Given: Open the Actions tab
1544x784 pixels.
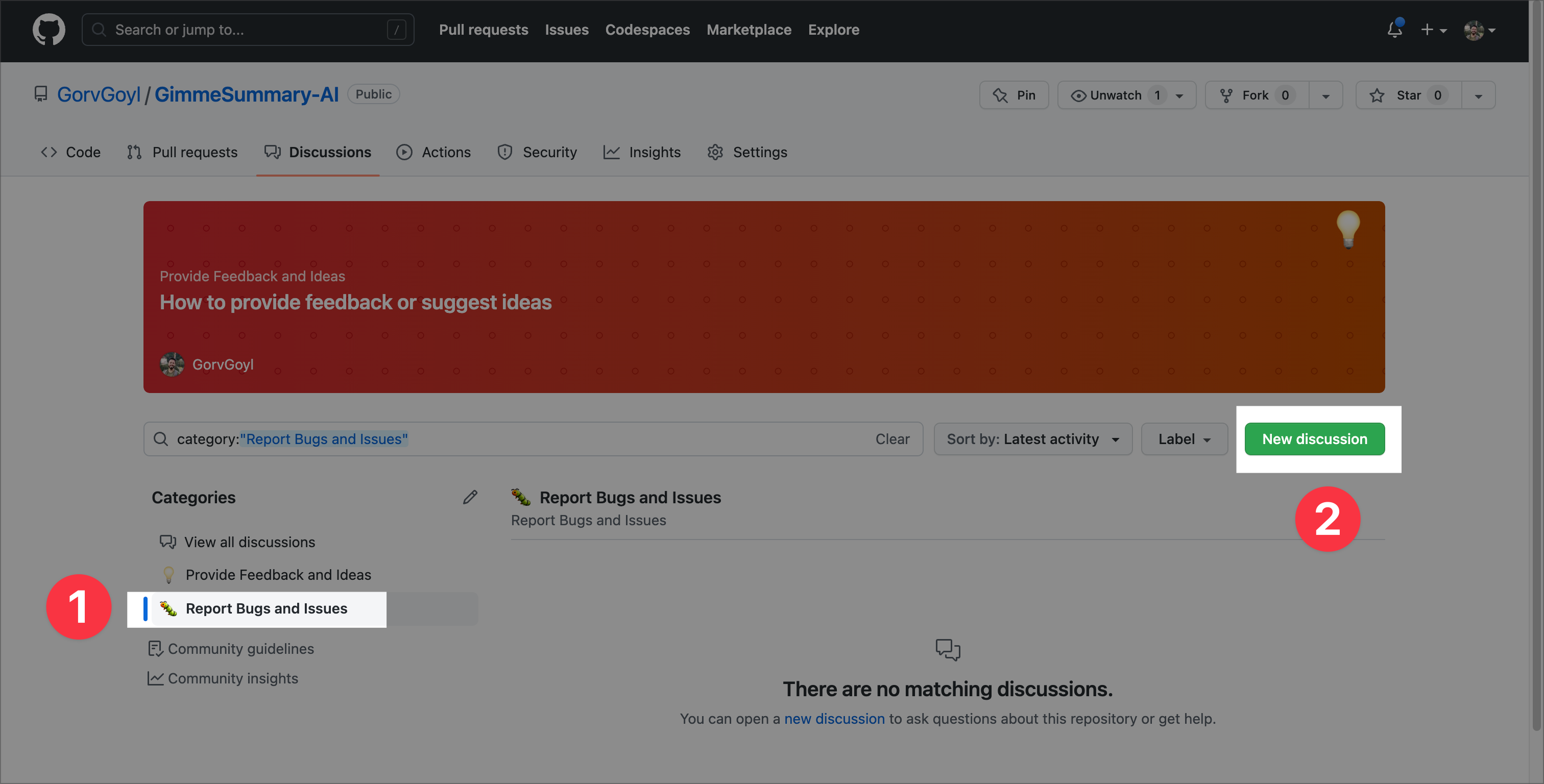Looking at the screenshot, I should pyautogui.click(x=433, y=152).
